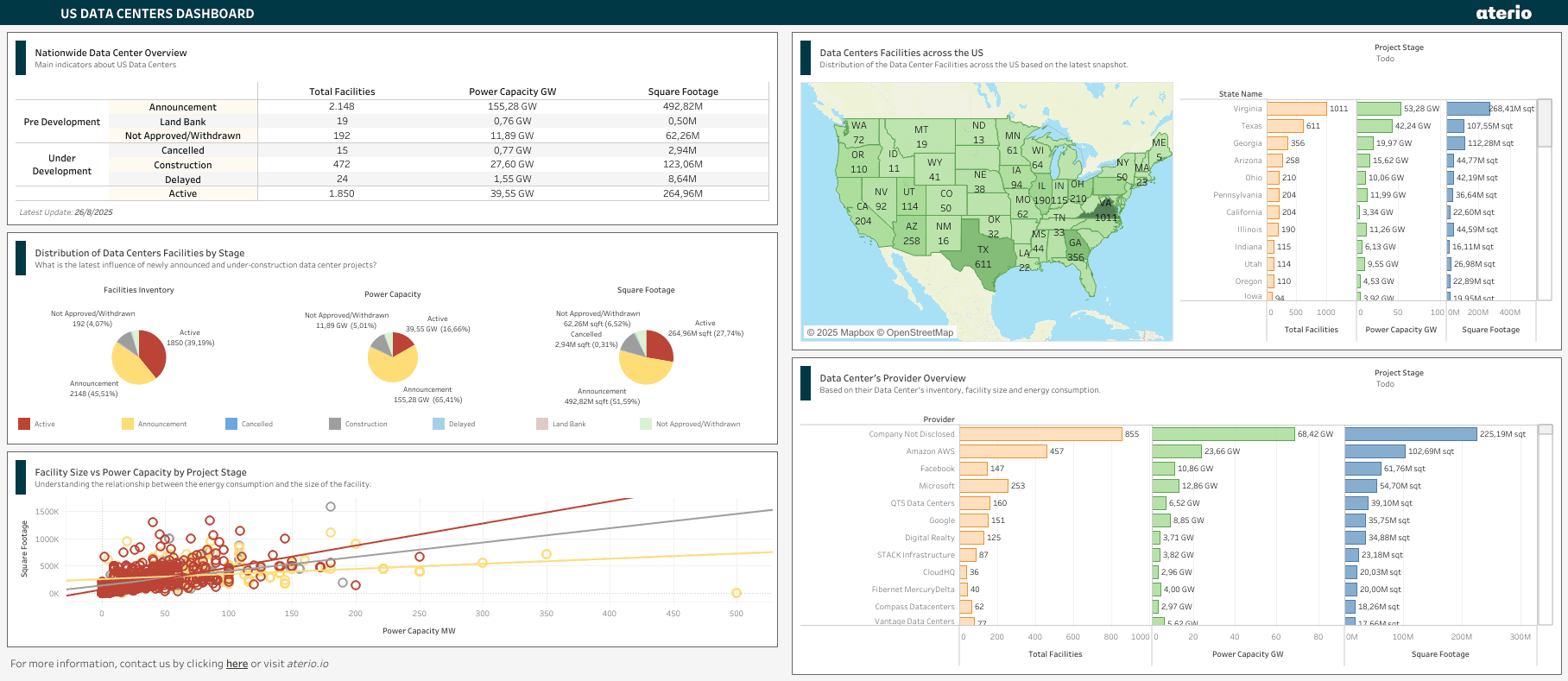Select Washington (WA 72) on the map
1568x681 pixels.
[859, 132]
